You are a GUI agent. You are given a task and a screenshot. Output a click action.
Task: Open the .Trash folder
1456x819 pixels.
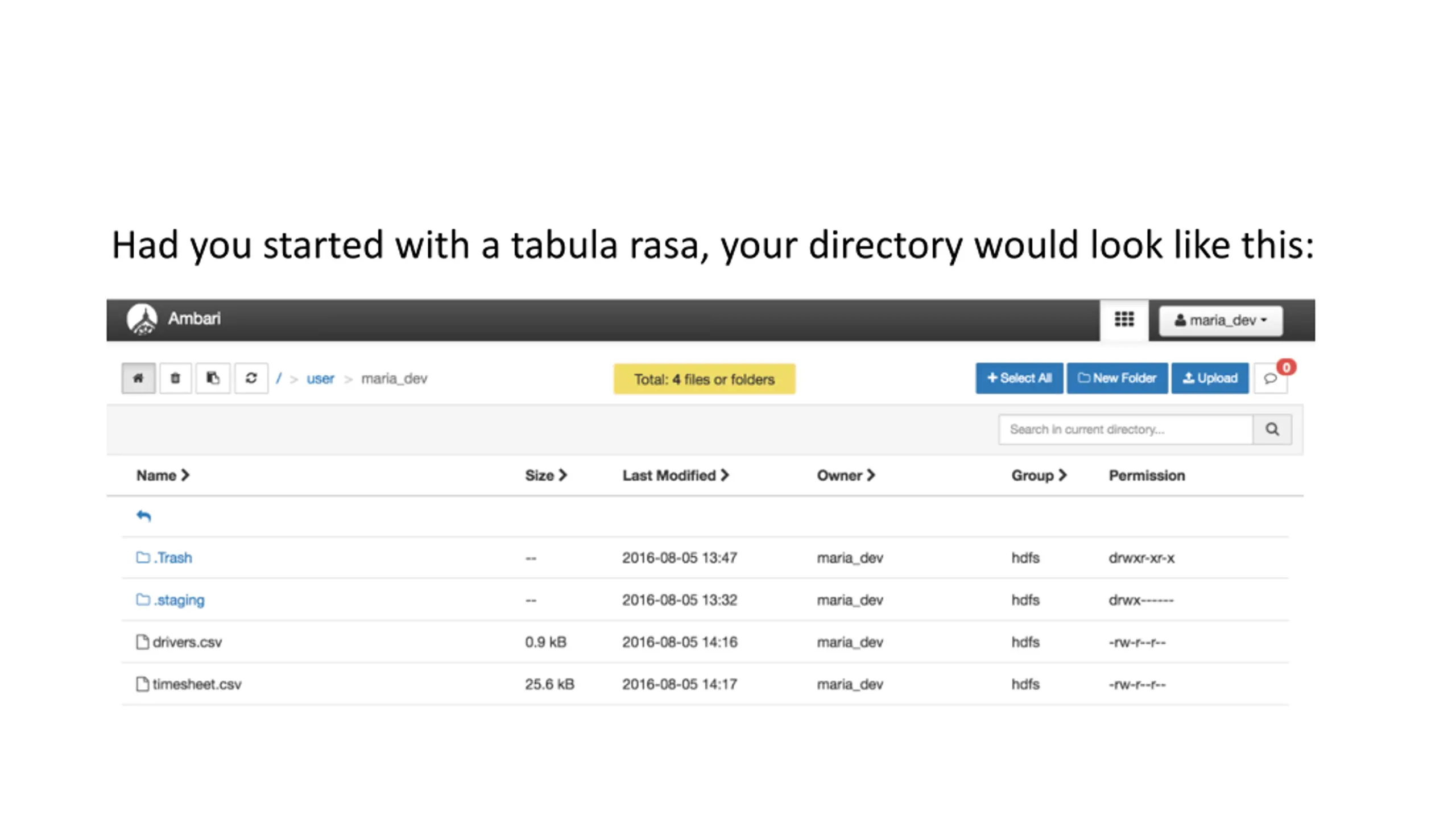[172, 557]
